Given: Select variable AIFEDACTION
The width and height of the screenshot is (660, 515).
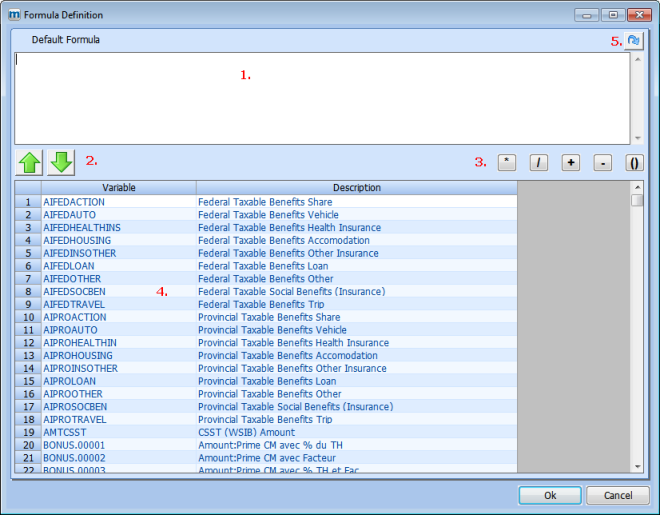Looking at the screenshot, I should click(74, 202).
